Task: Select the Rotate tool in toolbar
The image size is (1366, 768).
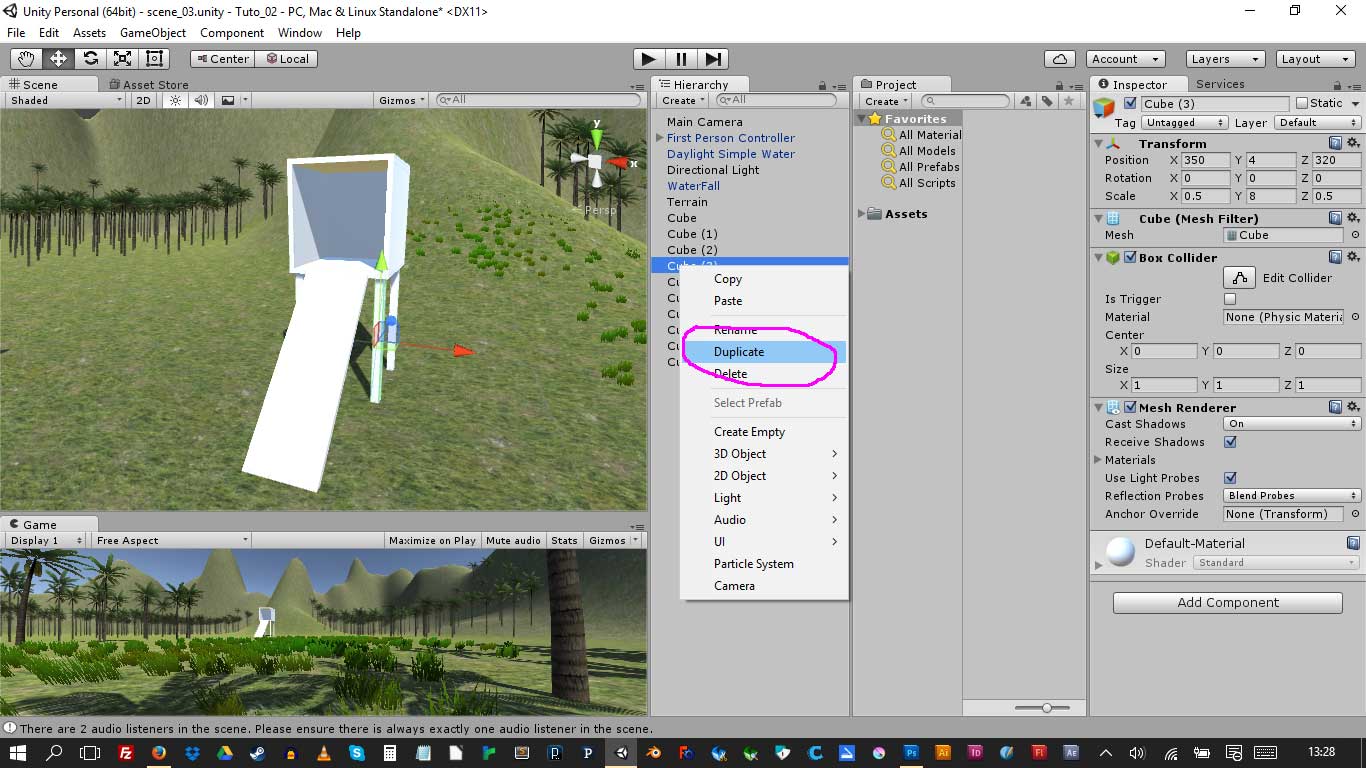Action: pos(90,59)
